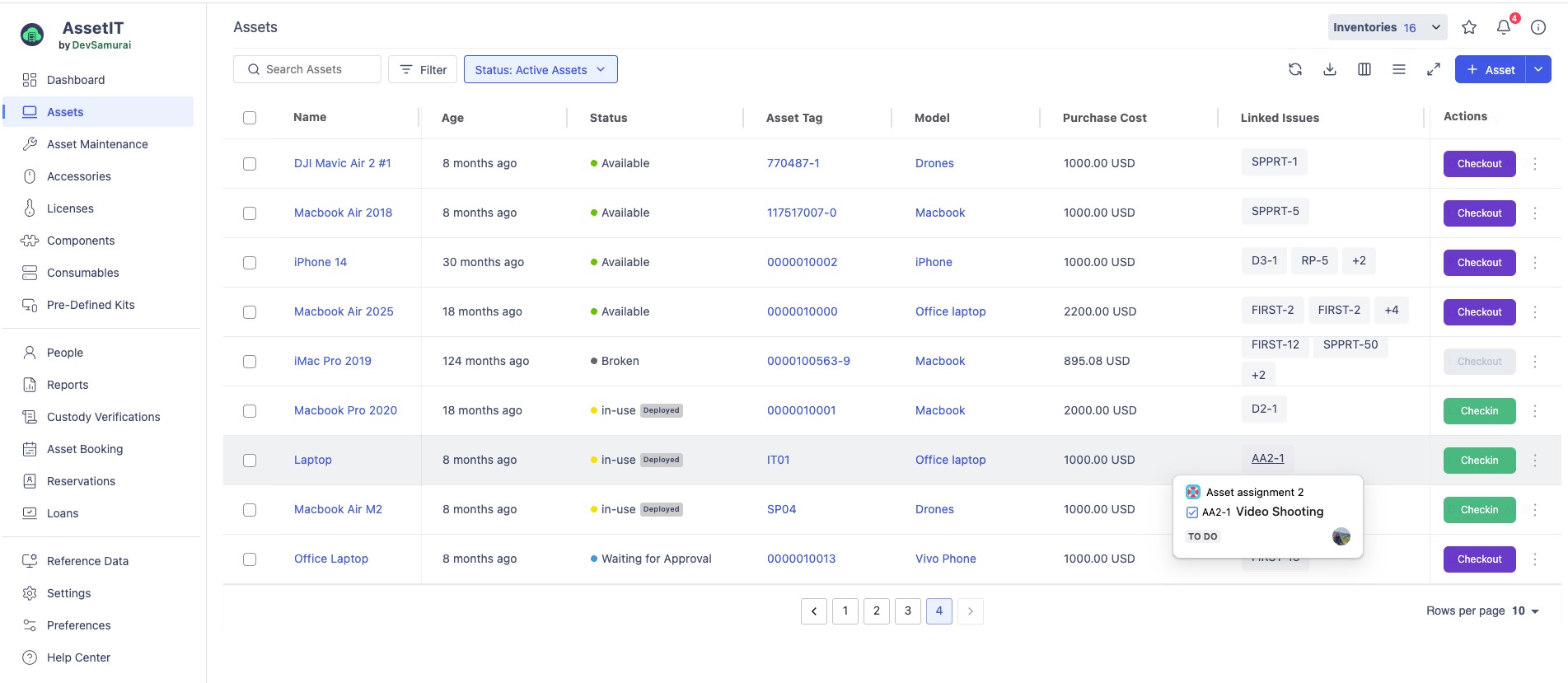Select the Macbook Air 2025 checkbox
This screenshot has width=1568, height=683.
coord(250,312)
